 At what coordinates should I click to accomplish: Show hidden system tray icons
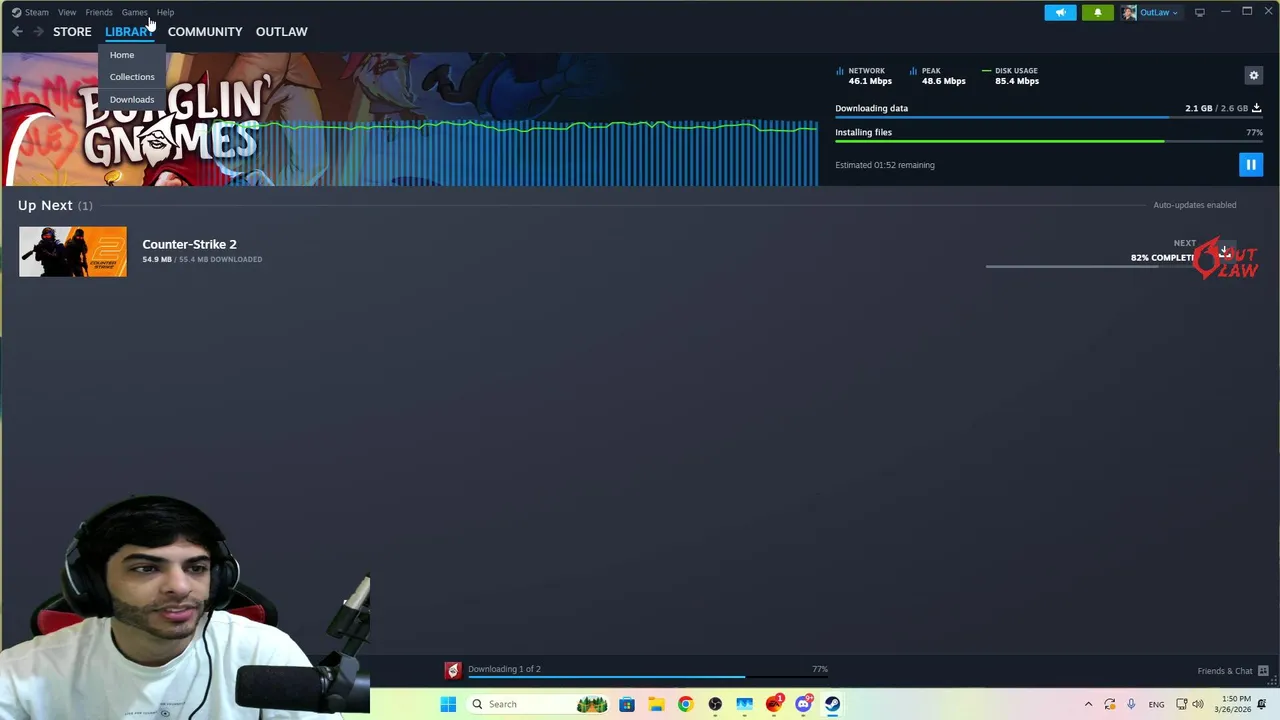[1088, 704]
